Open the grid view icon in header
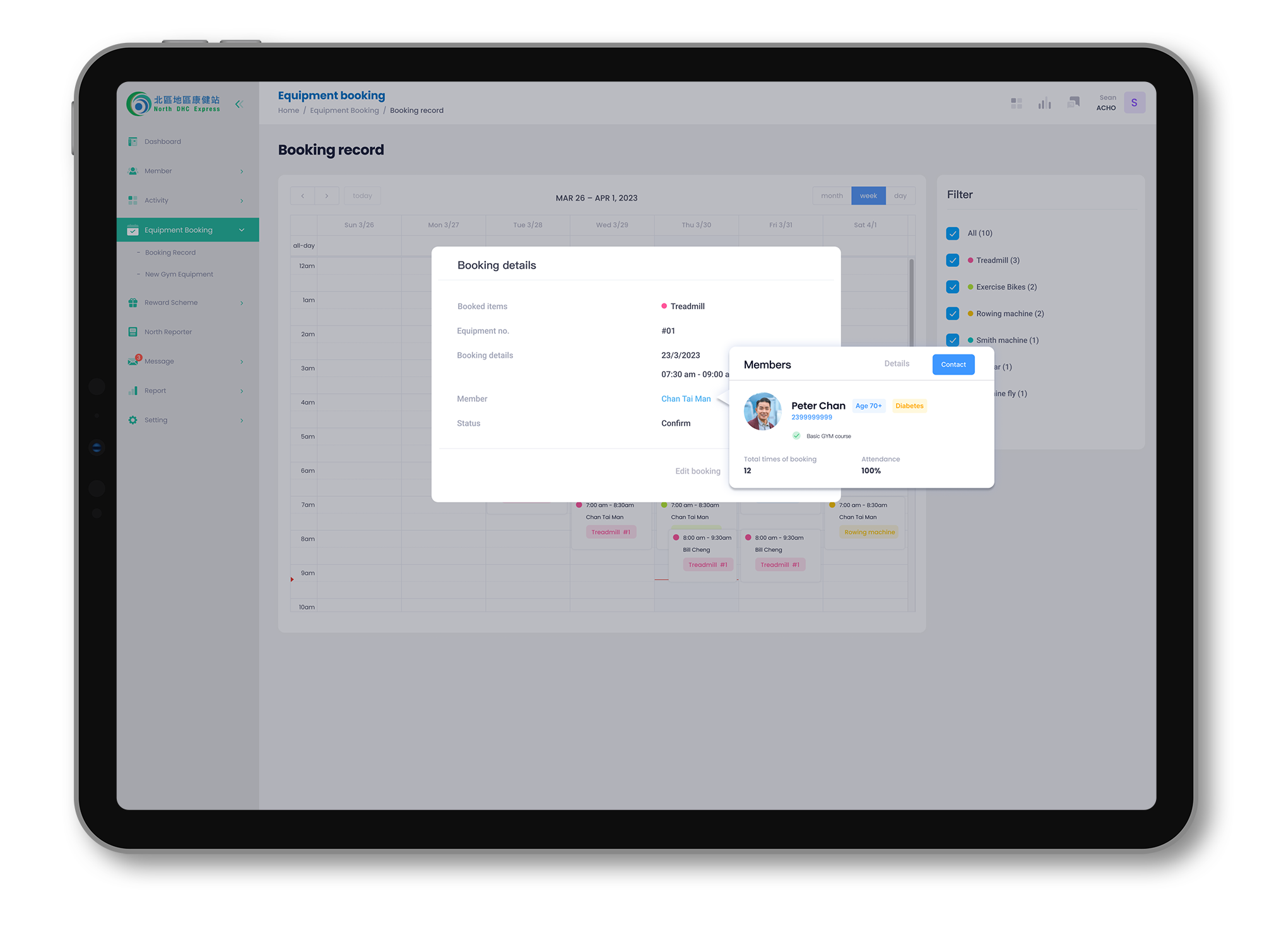This screenshot has height=952, width=1262. coord(1016,103)
